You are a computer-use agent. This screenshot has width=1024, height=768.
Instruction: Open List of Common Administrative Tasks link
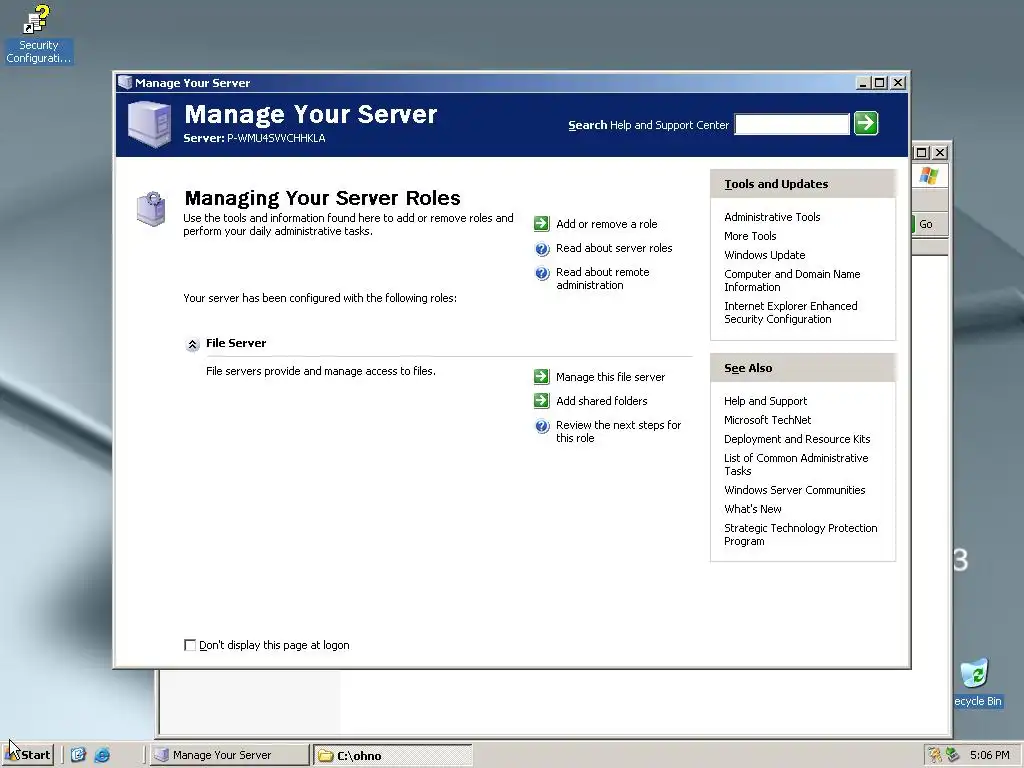click(795, 464)
